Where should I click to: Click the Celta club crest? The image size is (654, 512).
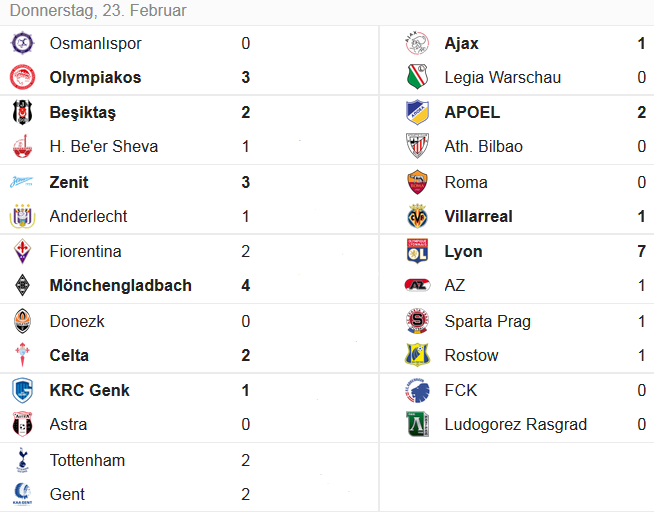pyautogui.click(x=22, y=355)
